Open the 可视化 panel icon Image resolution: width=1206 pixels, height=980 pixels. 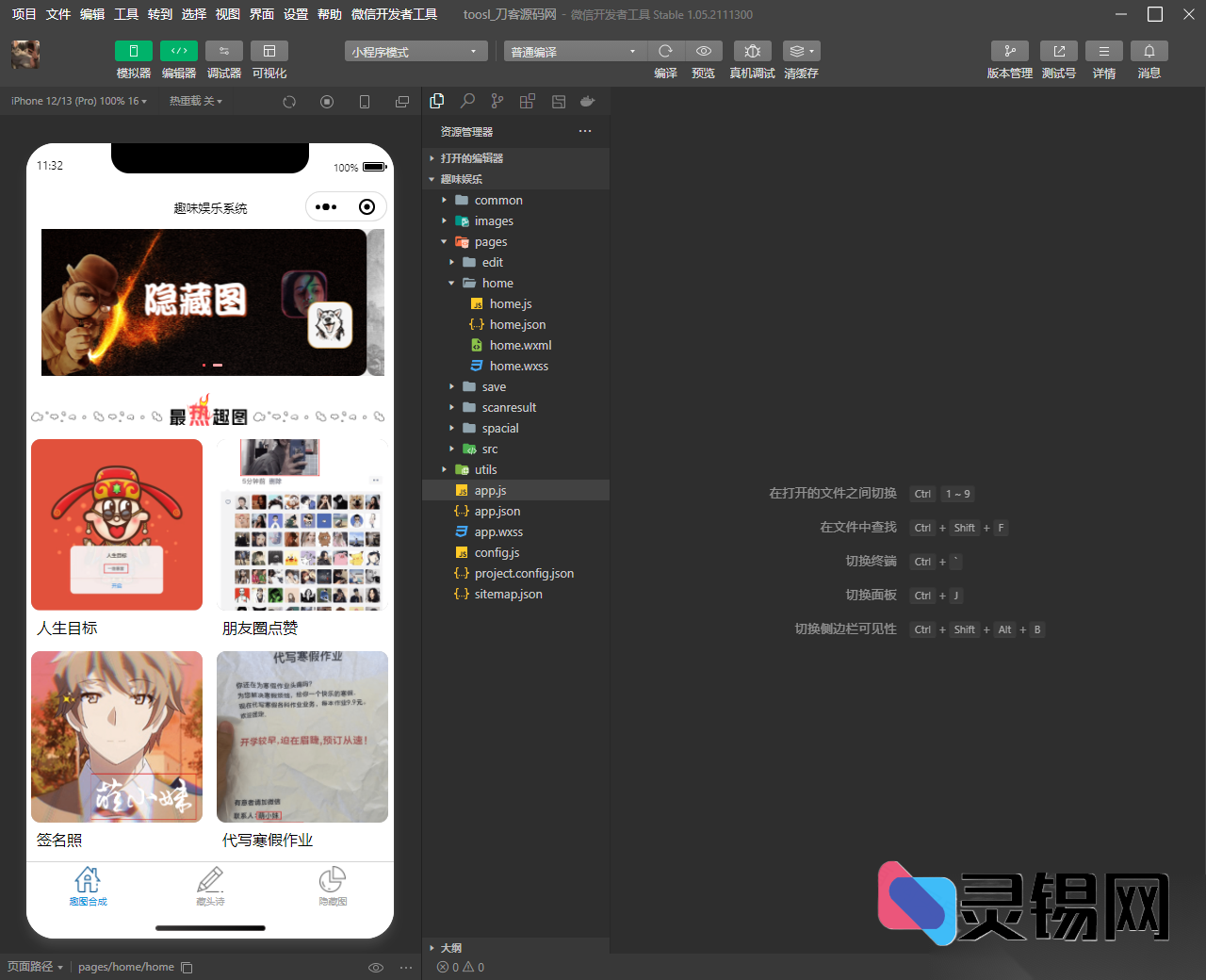(269, 51)
